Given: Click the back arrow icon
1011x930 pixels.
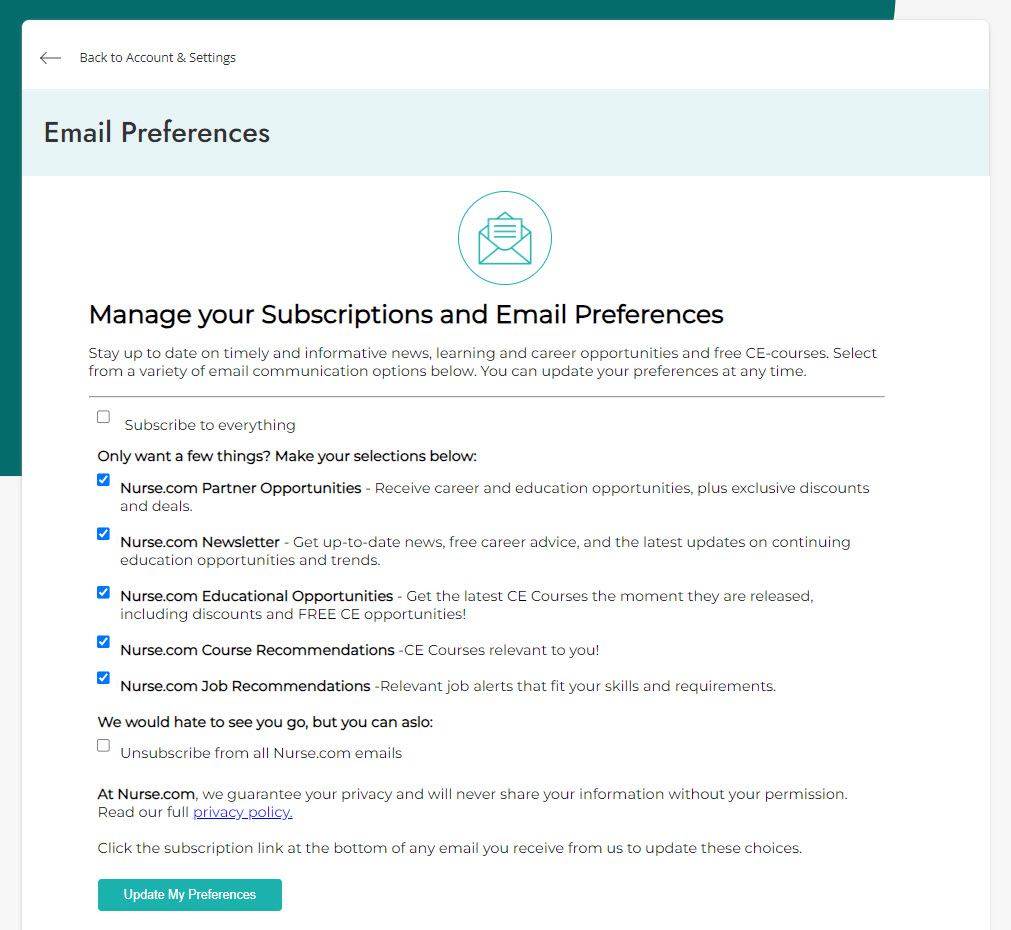Looking at the screenshot, I should 50,58.
